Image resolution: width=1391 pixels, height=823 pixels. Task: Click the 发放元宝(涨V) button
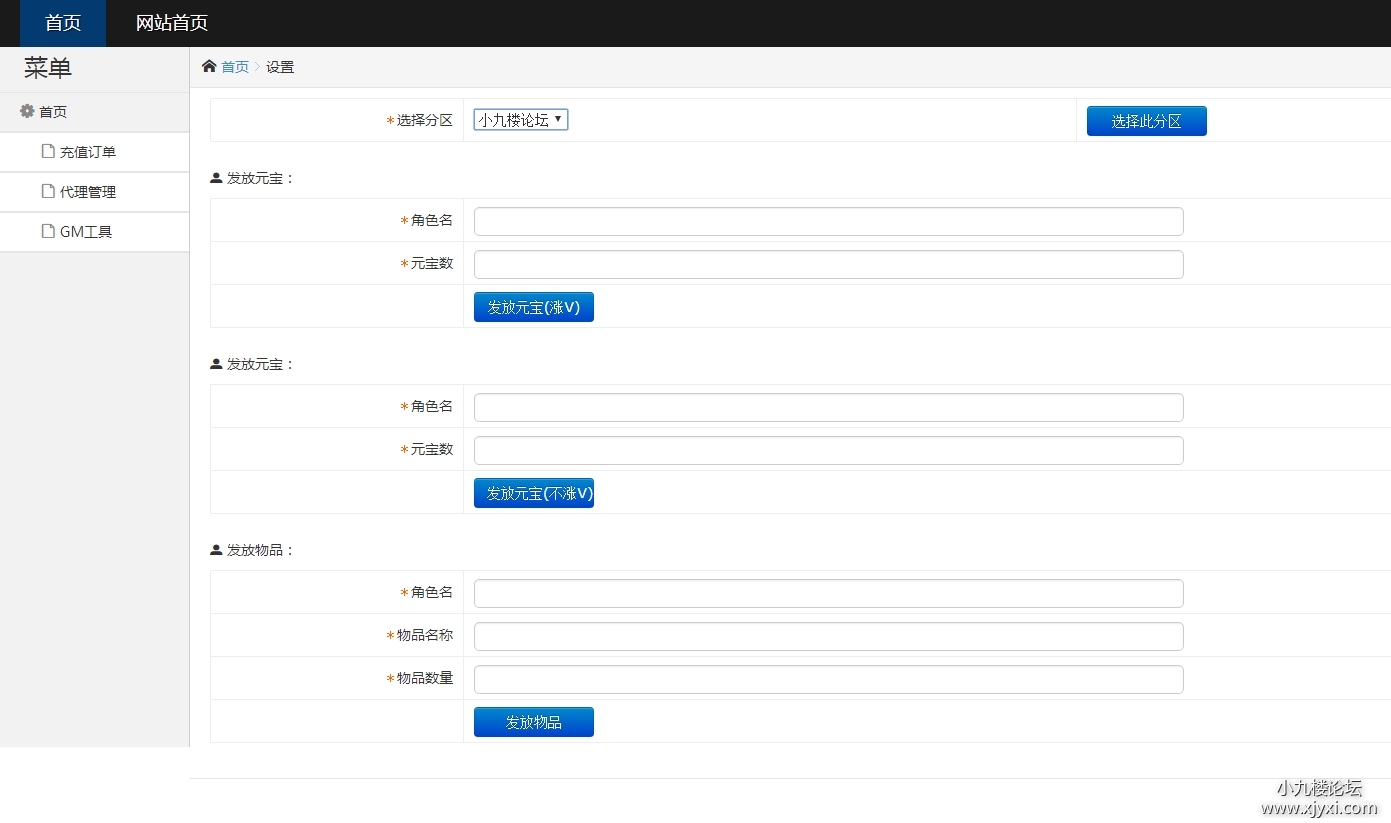[x=533, y=307]
